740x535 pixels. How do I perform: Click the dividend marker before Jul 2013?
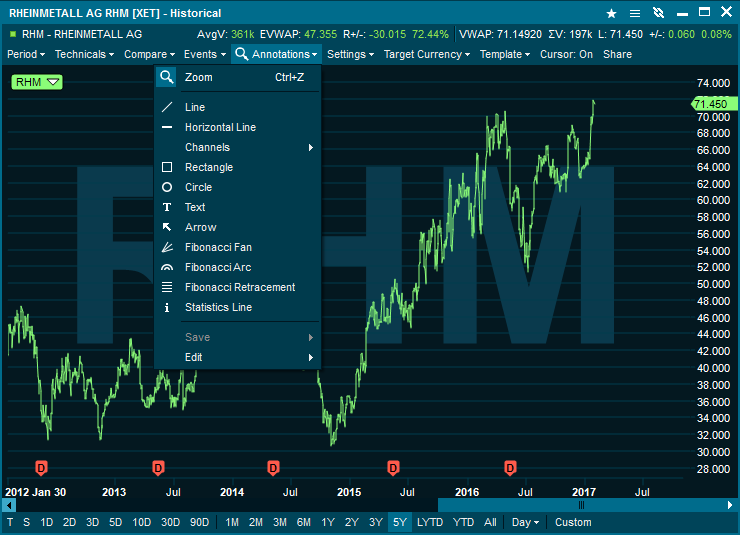click(158, 468)
